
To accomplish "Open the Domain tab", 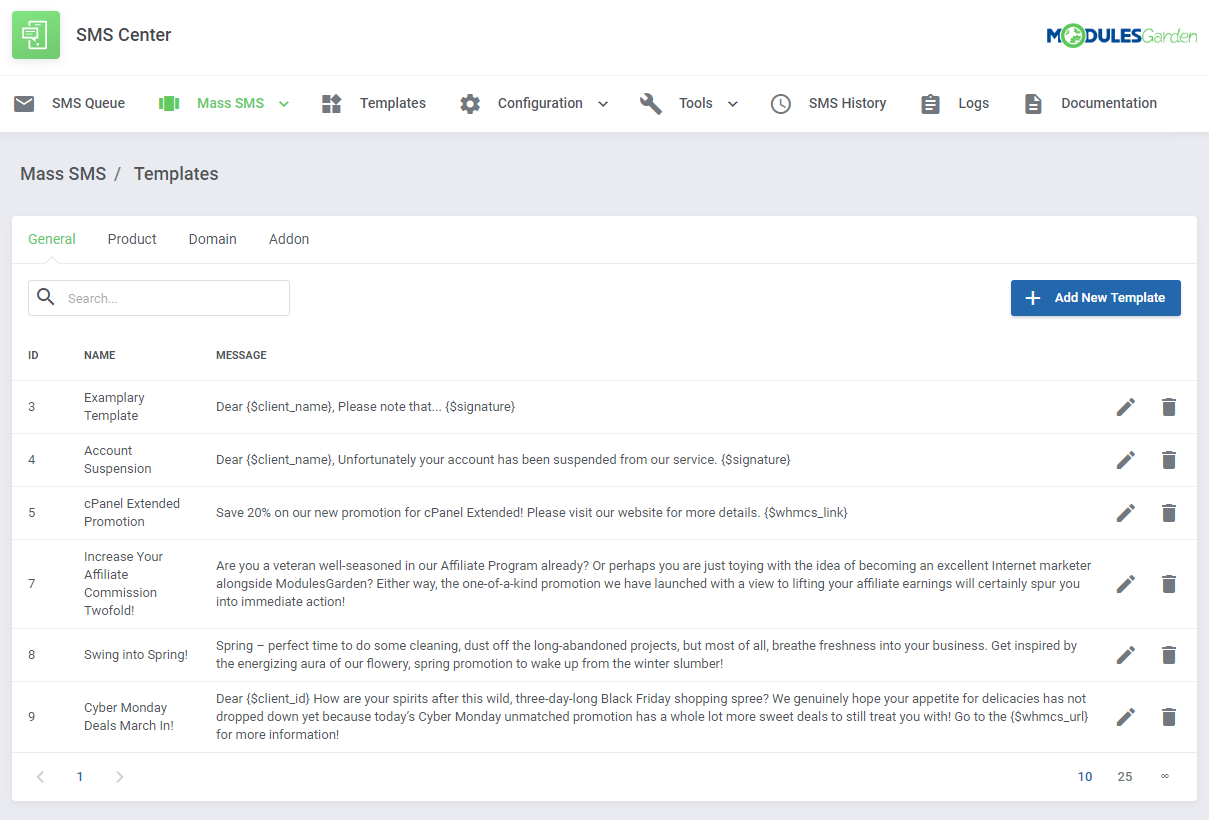I will point(212,239).
